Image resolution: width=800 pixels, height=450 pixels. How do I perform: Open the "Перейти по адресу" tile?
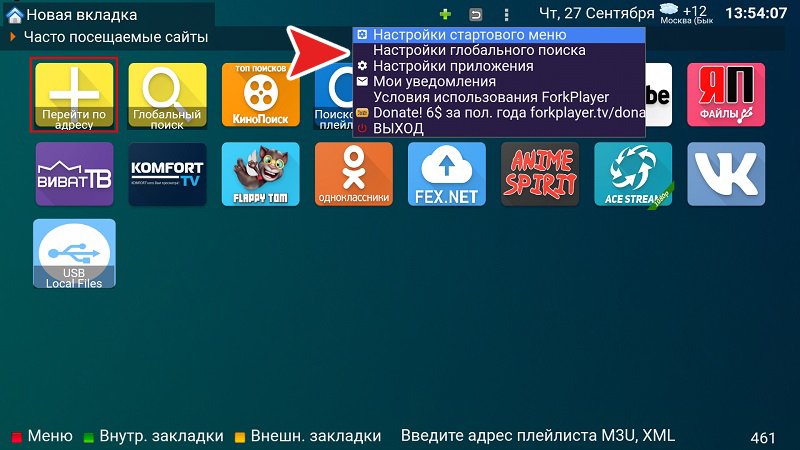74,94
